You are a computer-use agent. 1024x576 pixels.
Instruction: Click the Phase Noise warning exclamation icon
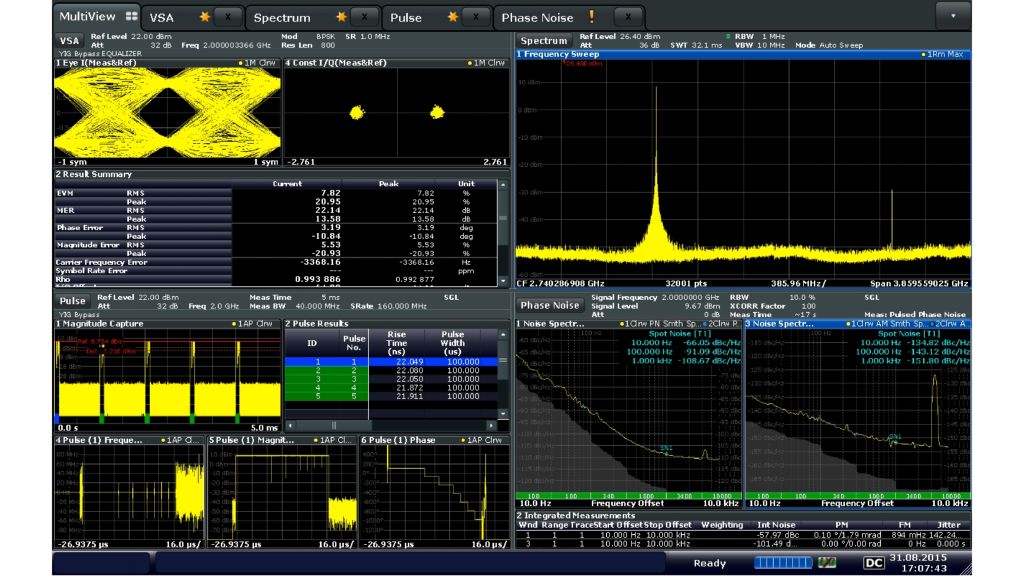coord(591,17)
